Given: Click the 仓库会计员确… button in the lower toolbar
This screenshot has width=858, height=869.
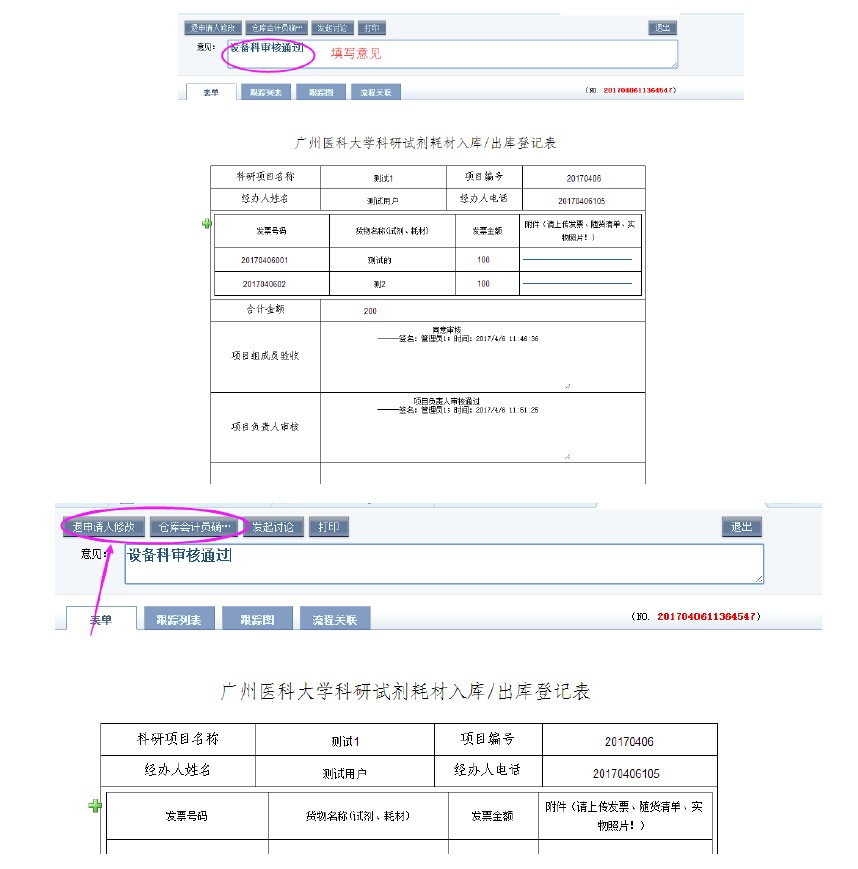Looking at the screenshot, I should click(196, 527).
